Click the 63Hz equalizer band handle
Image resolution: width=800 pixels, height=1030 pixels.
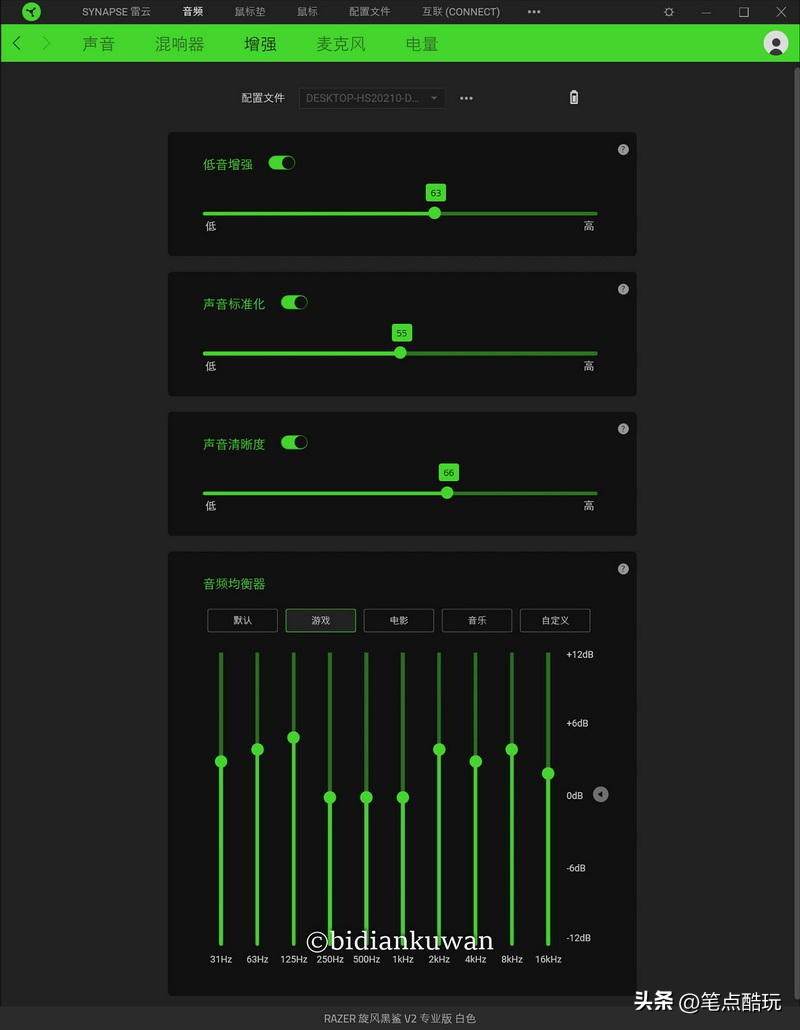click(x=257, y=750)
